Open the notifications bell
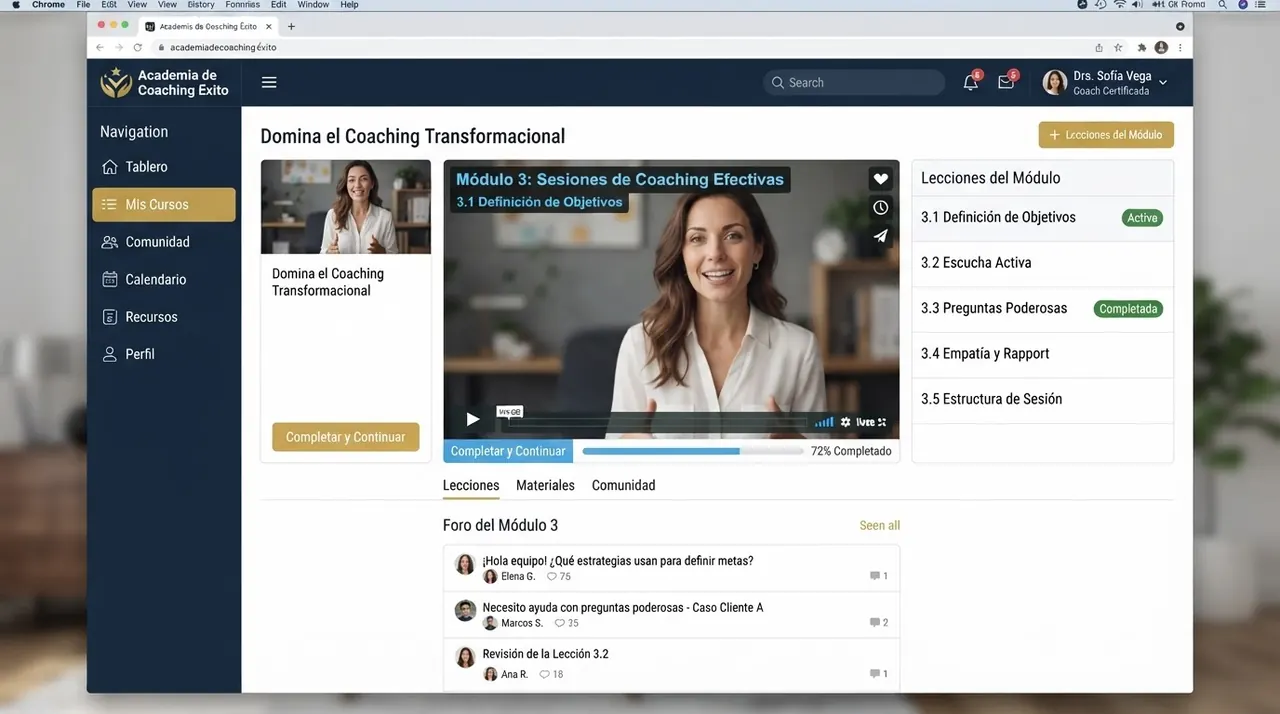Screen dimensions: 1280x714 tap(970, 82)
